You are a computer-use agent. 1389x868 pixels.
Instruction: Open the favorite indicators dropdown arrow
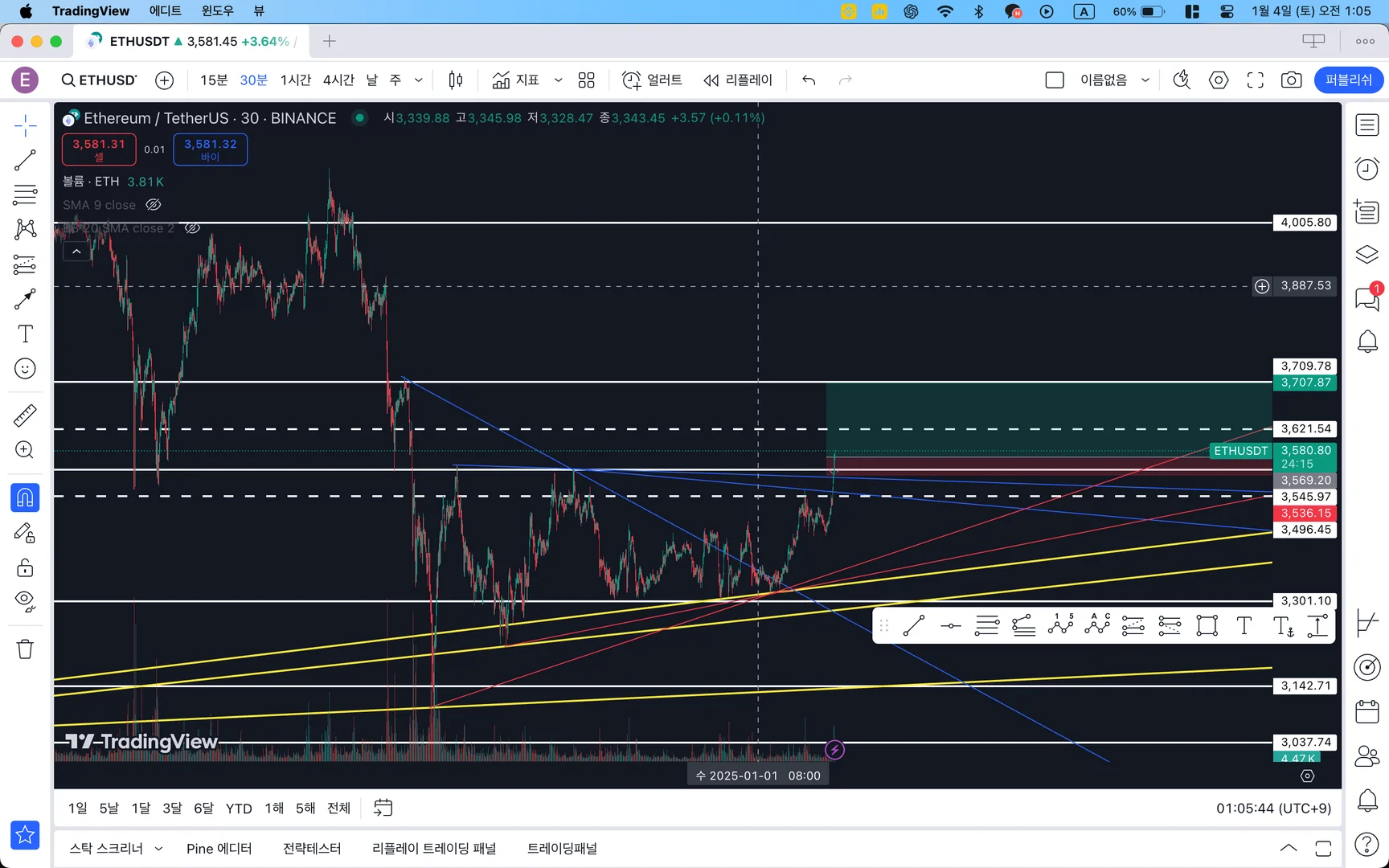pyautogui.click(x=558, y=80)
